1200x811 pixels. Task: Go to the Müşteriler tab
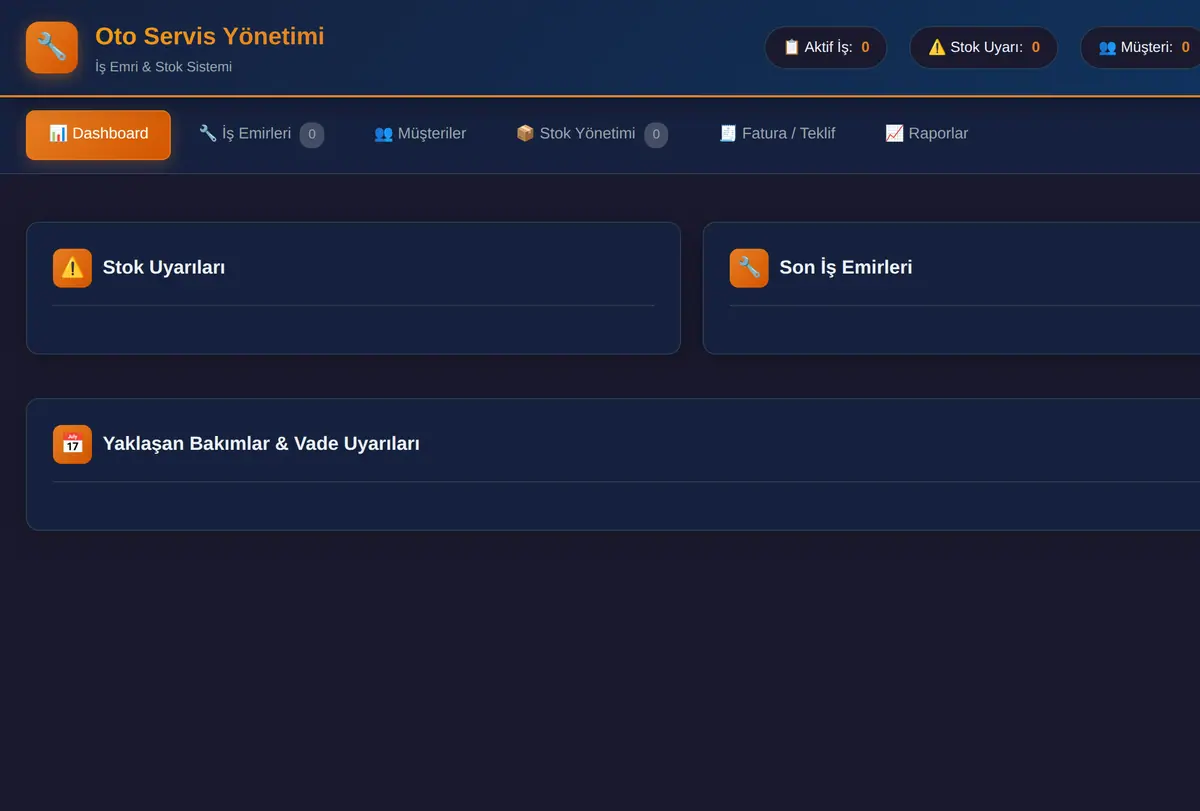(420, 134)
